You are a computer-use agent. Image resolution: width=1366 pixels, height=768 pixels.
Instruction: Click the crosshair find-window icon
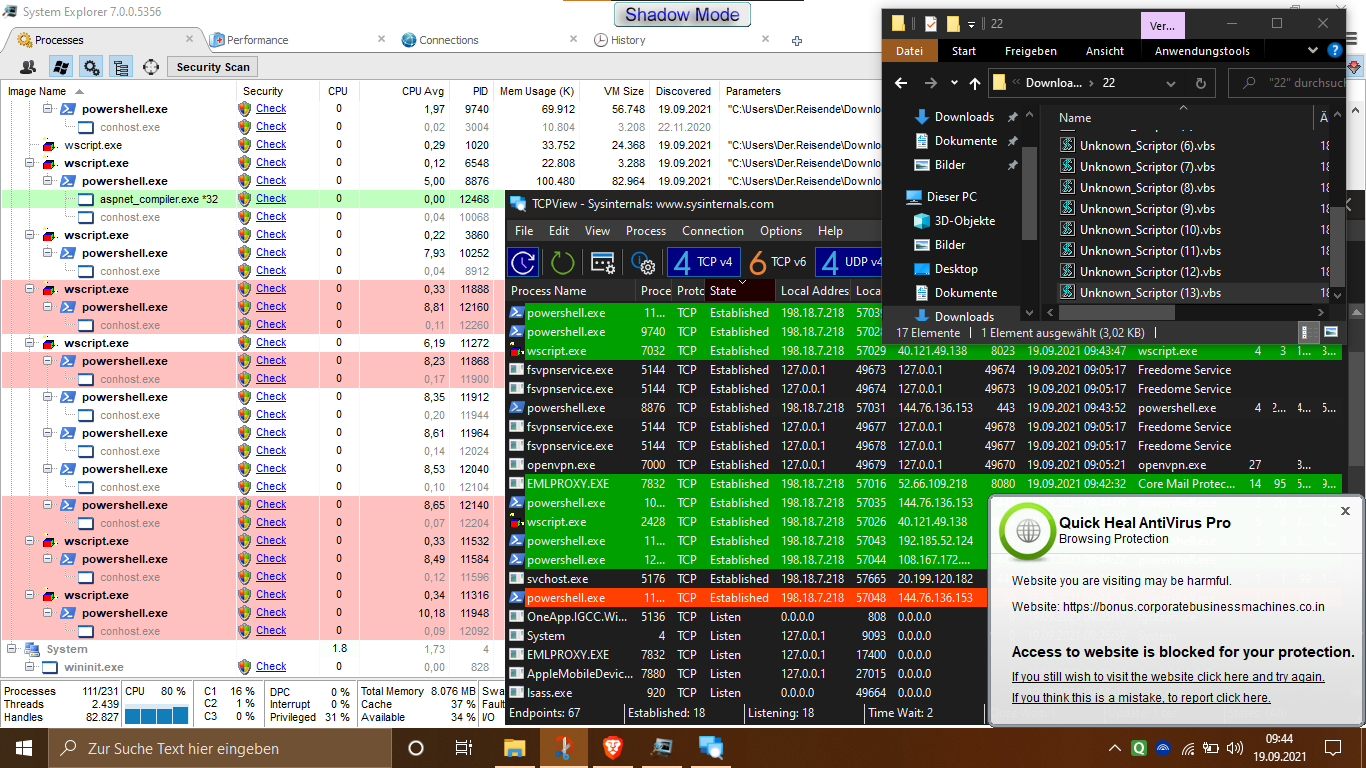click(x=151, y=67)
